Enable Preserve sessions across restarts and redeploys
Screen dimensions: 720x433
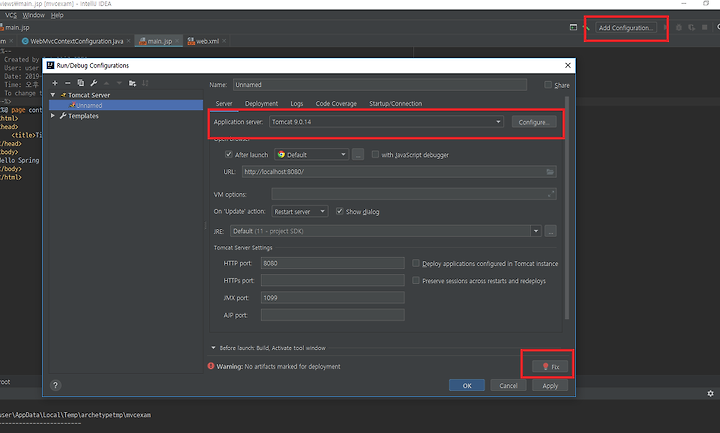tap(416, 280)
